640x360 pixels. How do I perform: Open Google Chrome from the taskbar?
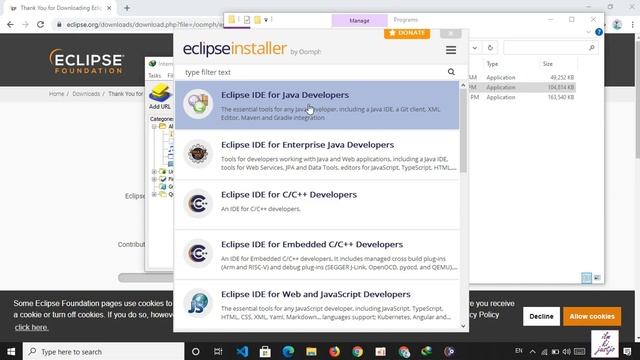pos(358,351)
